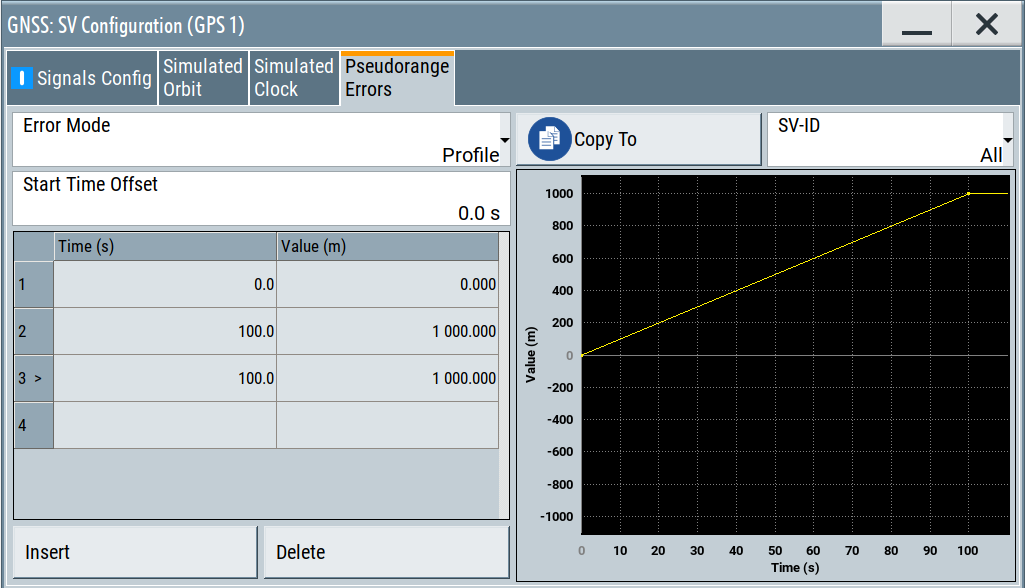Select row 2 header in the table
Image resolution: width=1025 pixels, height=588 pixels.
pos(34,332)
